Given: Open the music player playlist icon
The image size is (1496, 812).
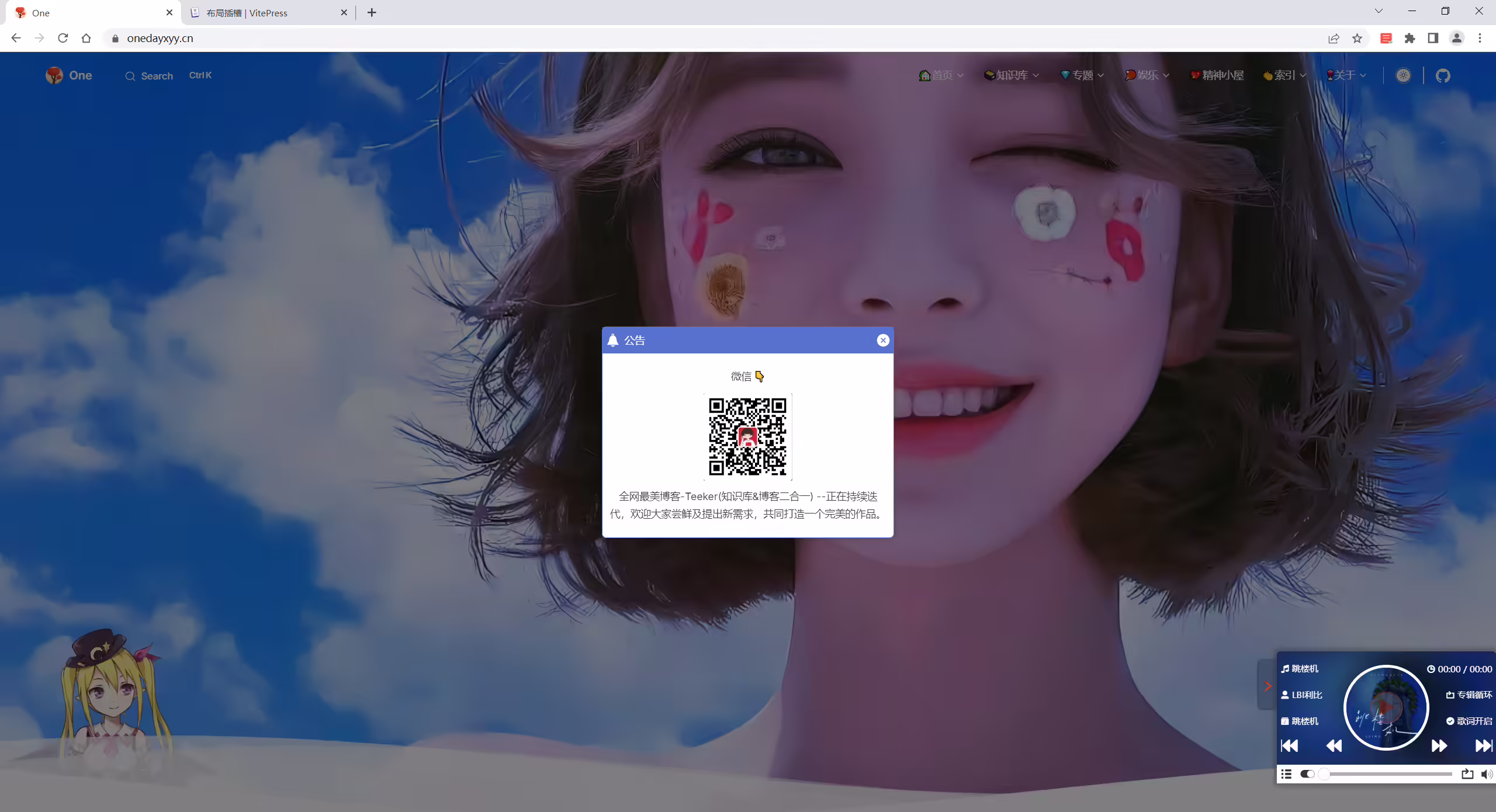Looking at the screenshot, I should pyautogui.click(x=1286, y=774).
